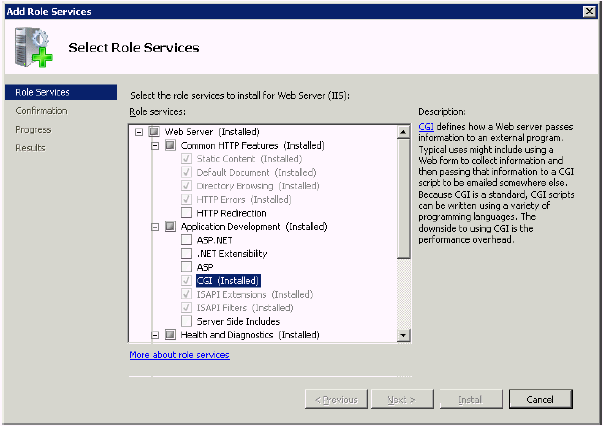Select the .NET Extensibility row text
Viewport: 603px width, 426px height.
click(x=232, y=254)
